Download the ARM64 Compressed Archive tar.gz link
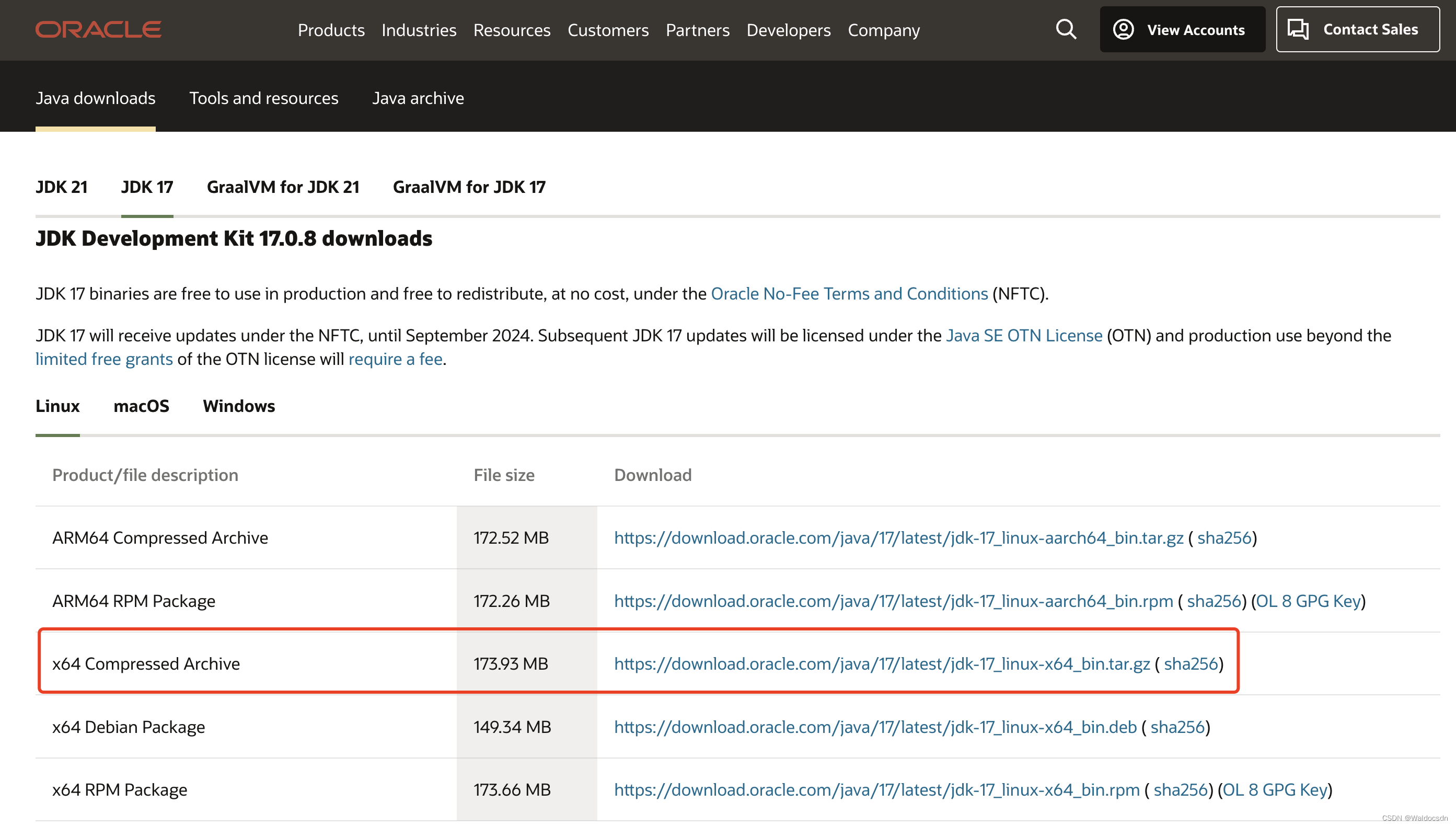 pos(899,538)
